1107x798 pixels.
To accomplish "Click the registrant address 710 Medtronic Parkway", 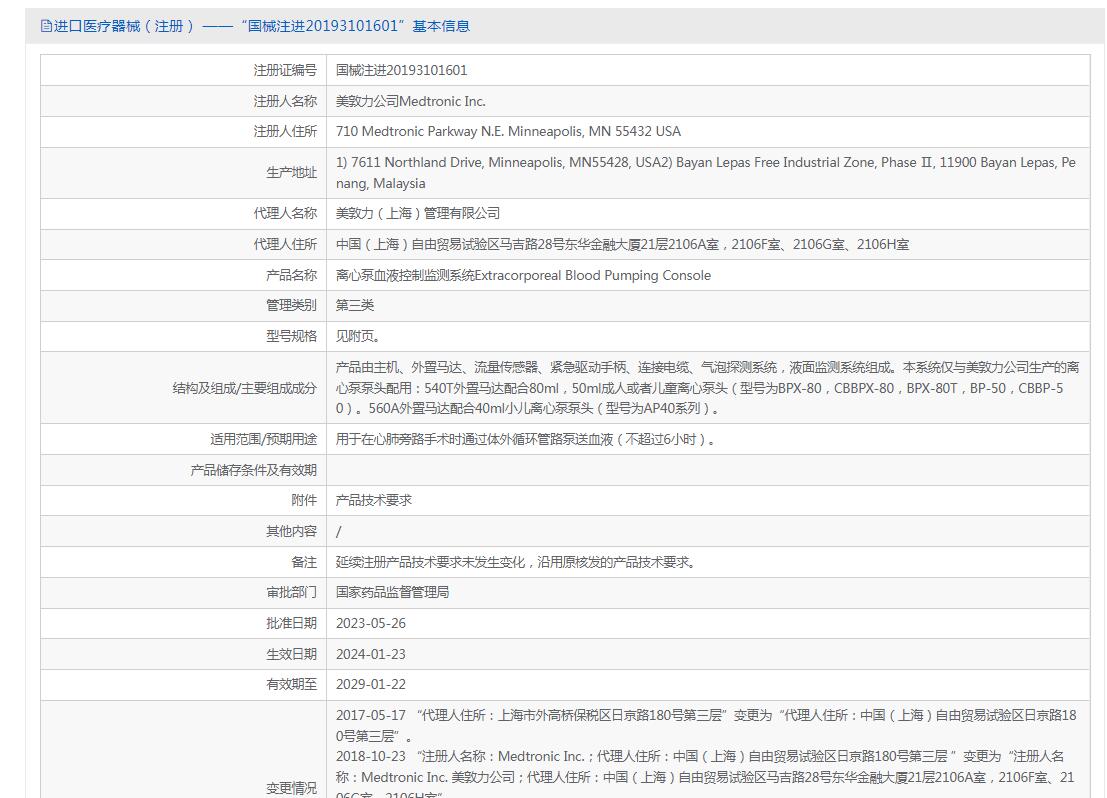I will click(508, 131).
